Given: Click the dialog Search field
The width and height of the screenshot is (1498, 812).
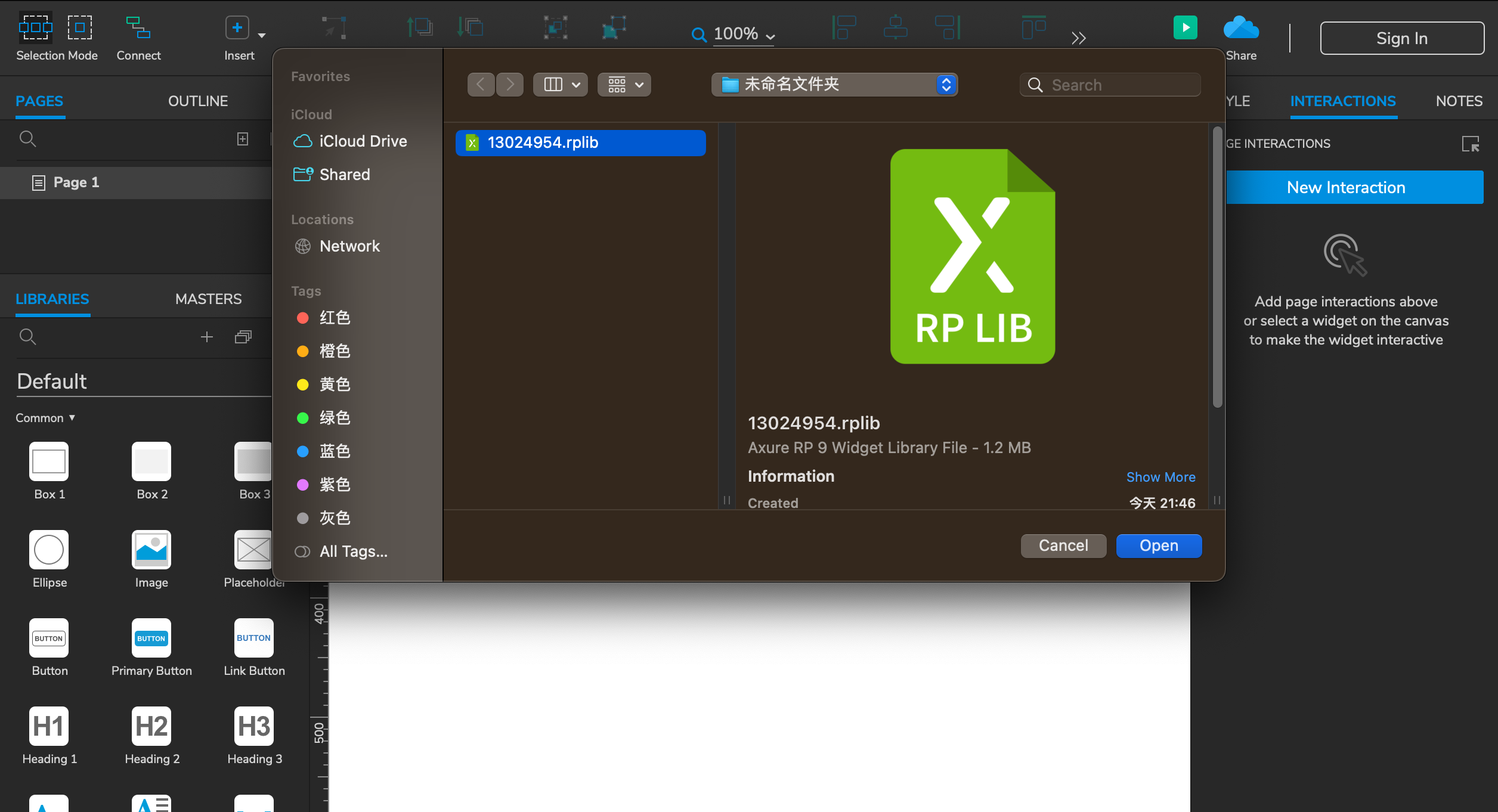Looking at the screenshot, I should tap(1110, 85).
